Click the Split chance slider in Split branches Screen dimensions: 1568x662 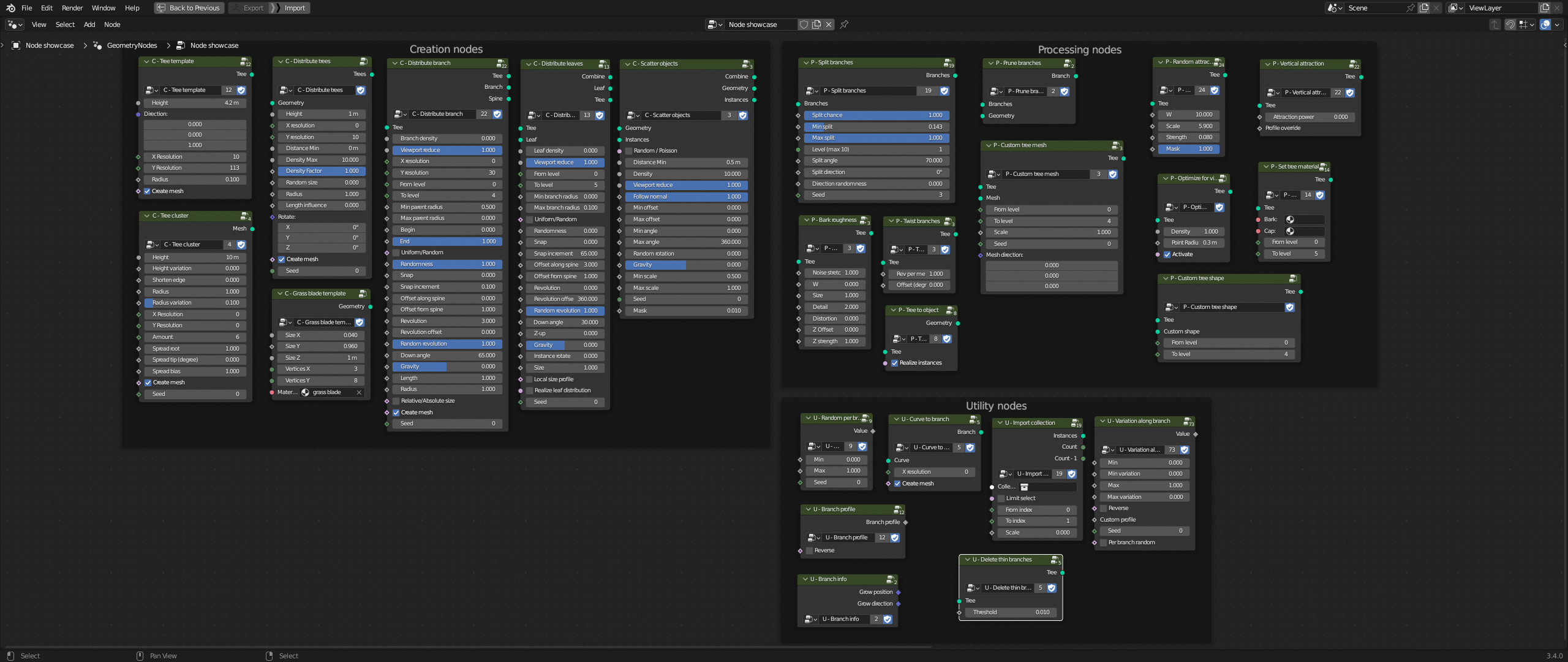tap(876, 115)
